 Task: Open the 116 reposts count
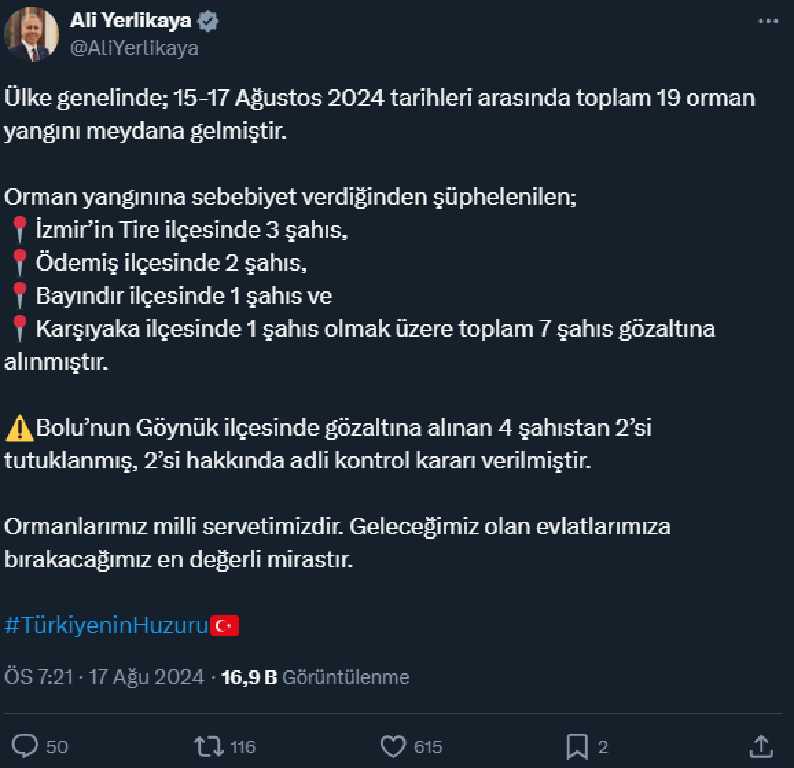(243, 747)
